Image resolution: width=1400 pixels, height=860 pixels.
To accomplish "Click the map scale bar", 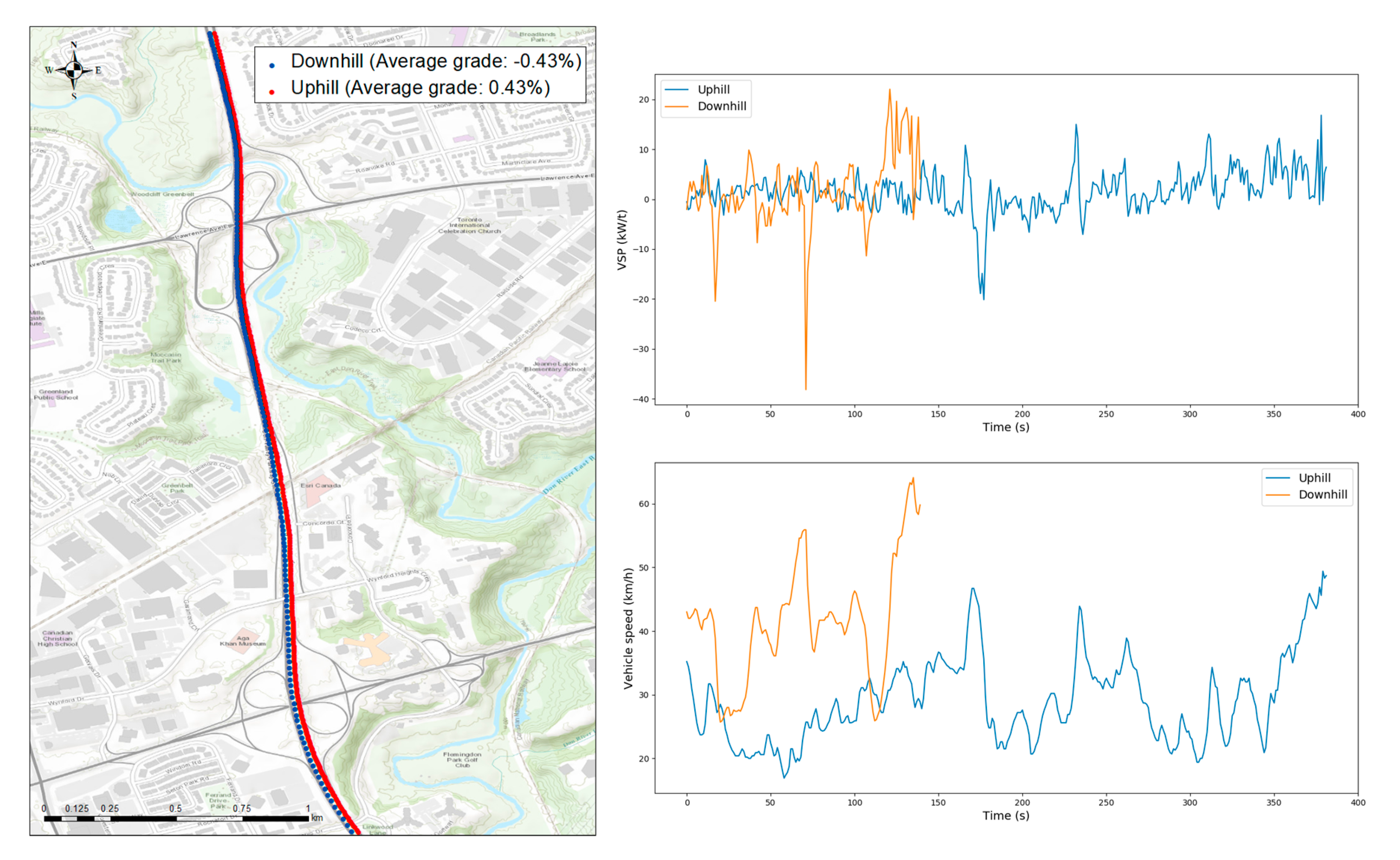I will [176, 819].
